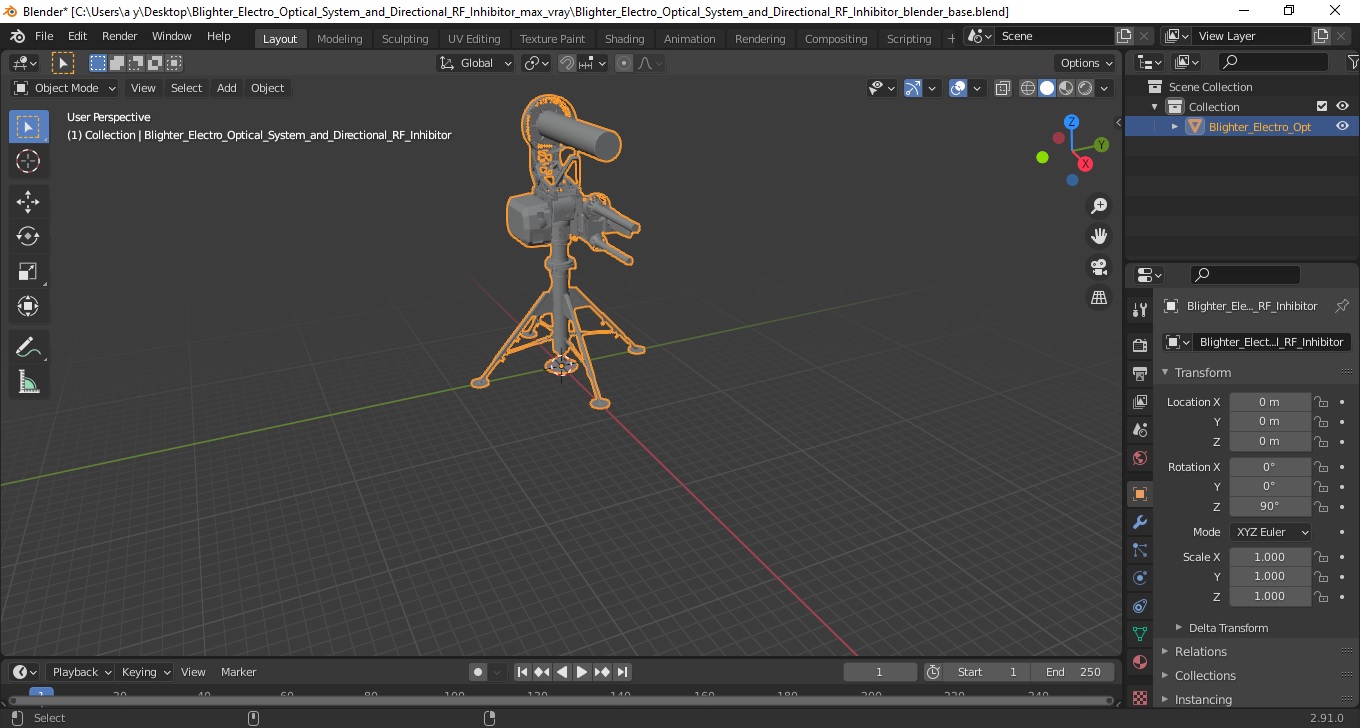Screen dimensions: 1360x728
Task: Switch to Shading workspace tab
Action: click(x=625, y=39)
